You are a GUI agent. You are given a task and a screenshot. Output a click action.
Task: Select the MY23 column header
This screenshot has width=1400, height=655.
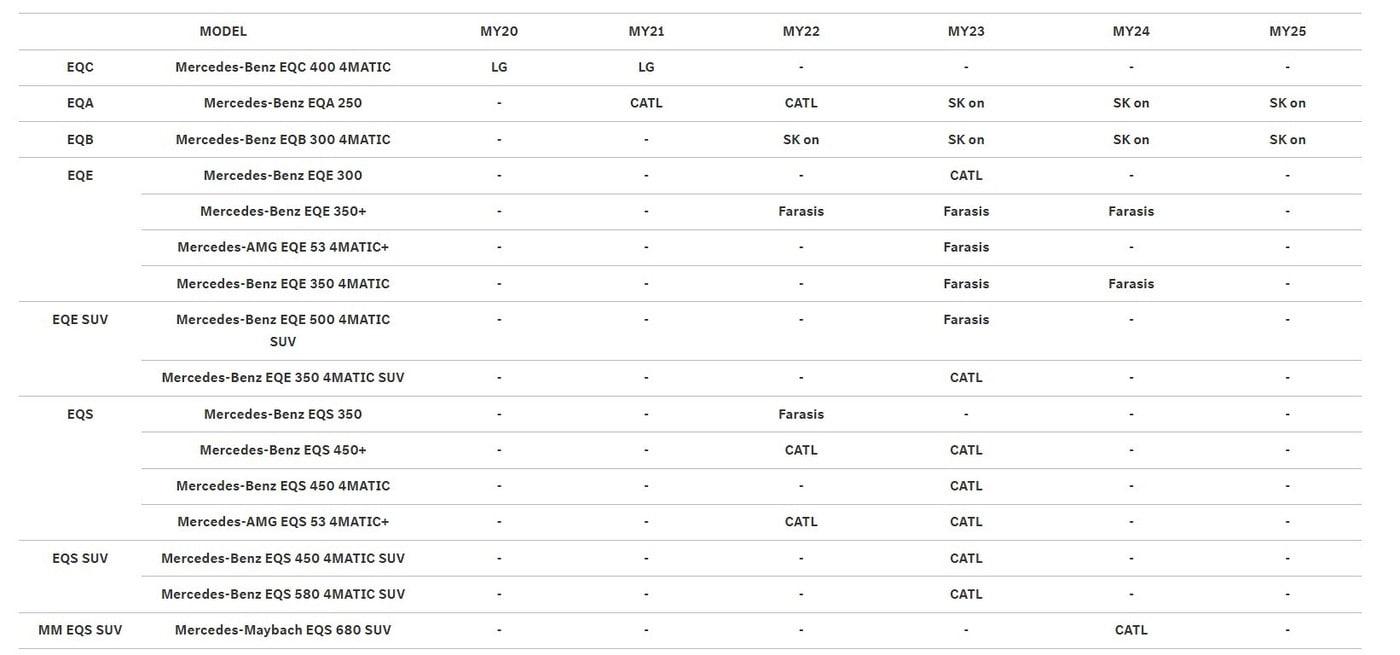(966, 31)
